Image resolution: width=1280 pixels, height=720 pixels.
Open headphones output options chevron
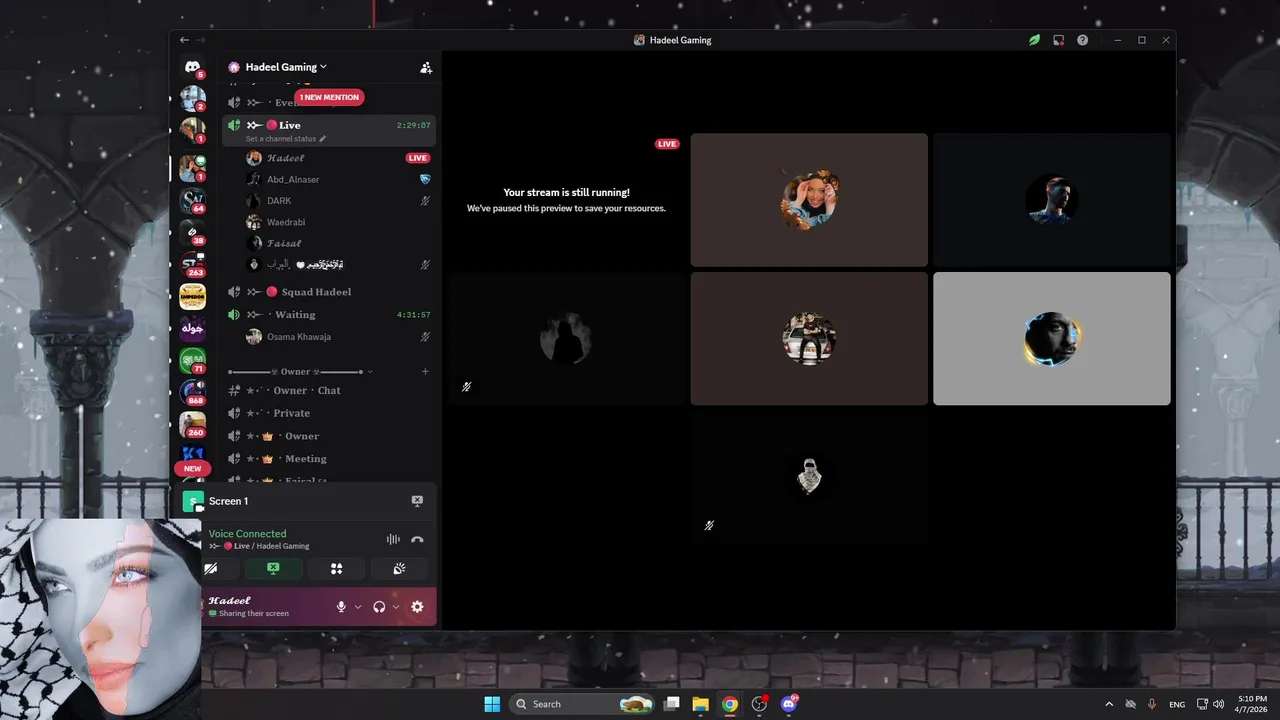coord(396,607)
